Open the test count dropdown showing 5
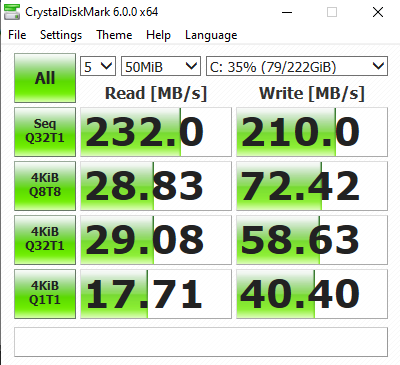The width and height of the screenshot is (400, 365). [98, 66]
